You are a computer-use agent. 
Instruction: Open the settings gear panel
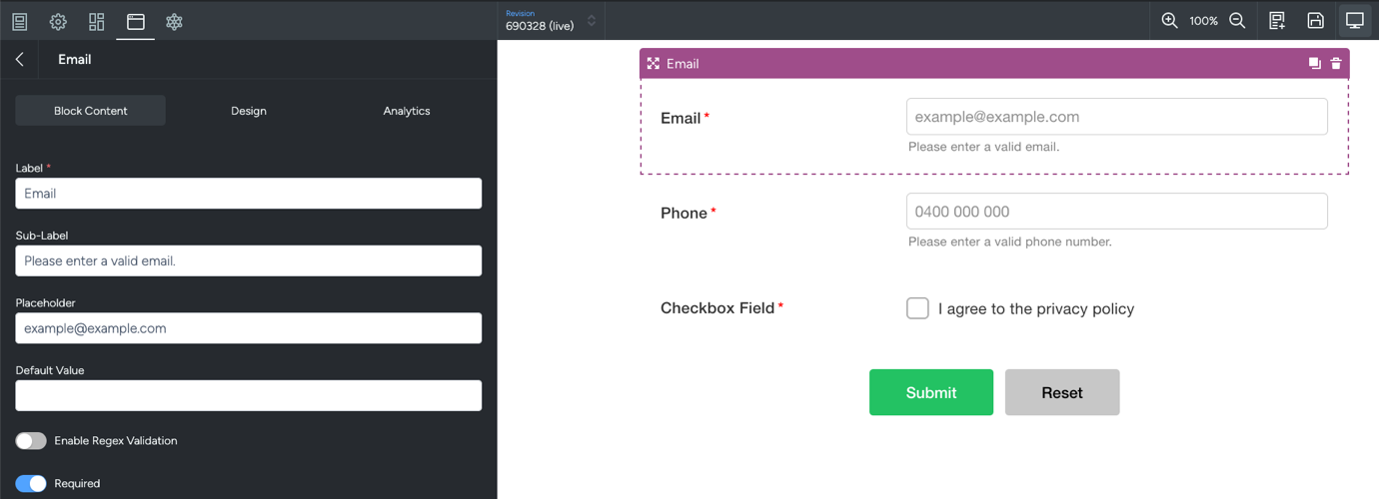(58, 21)
